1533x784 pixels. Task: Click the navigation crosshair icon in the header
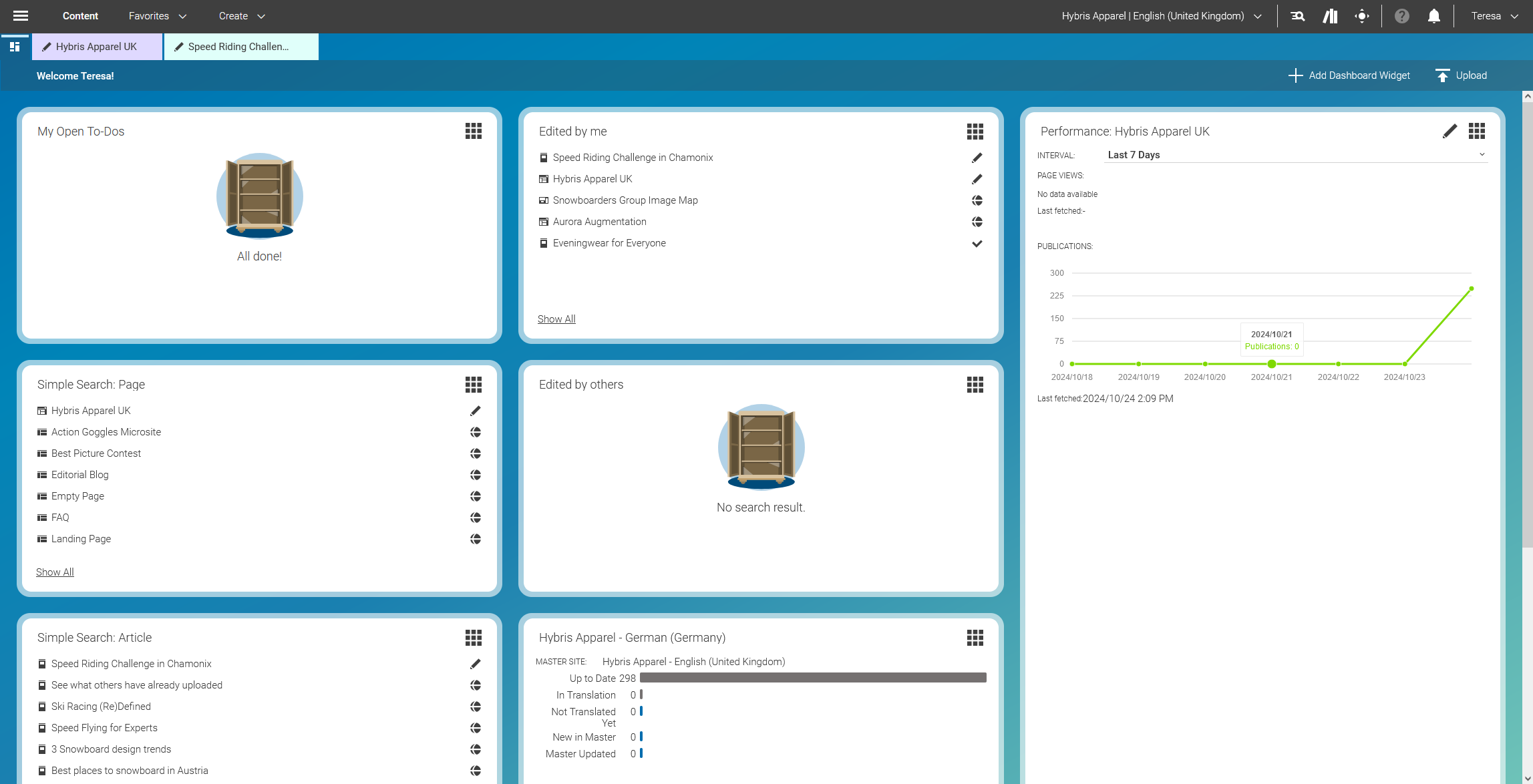(1362, 15)
